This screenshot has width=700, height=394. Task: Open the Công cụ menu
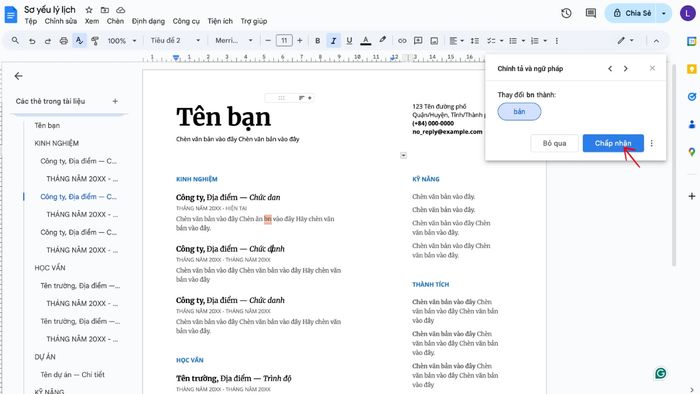(186, 21)
